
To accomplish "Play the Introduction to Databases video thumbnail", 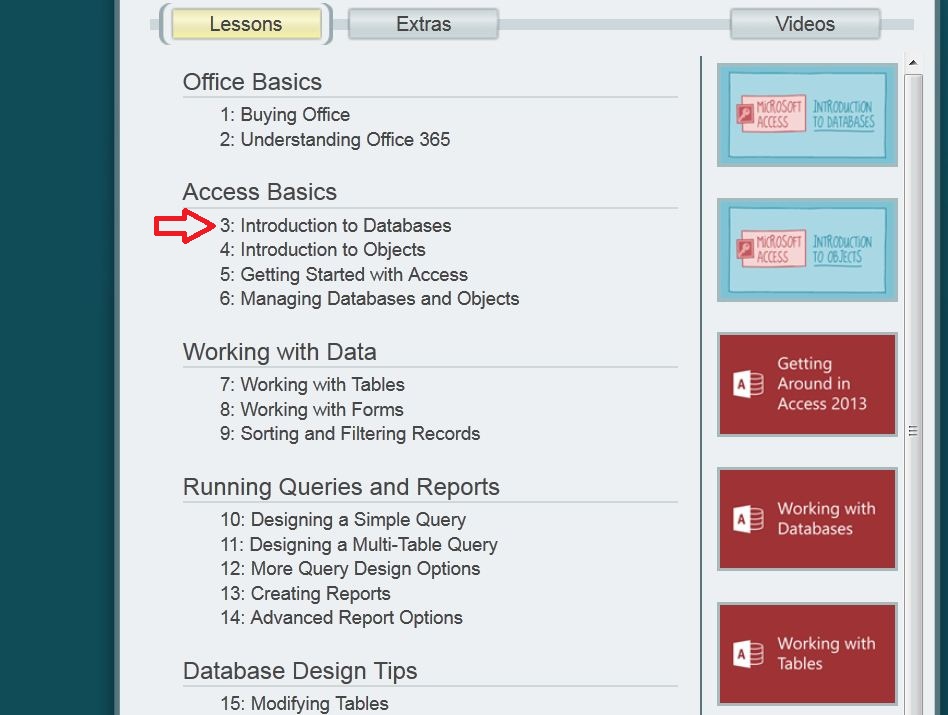I will point(806,114).
